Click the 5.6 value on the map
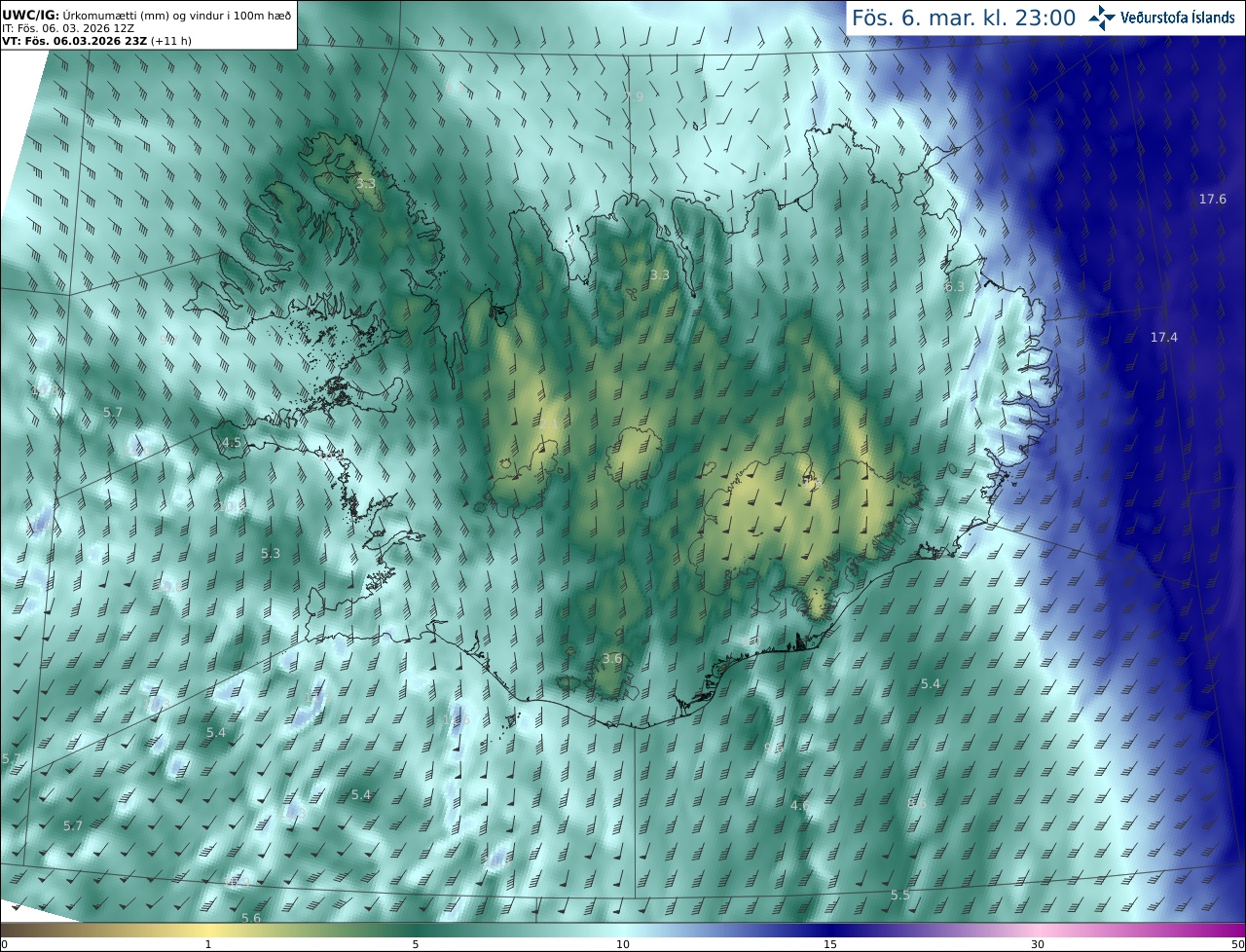This screenshot has width=1246, height=952. [x=251, y=918]
